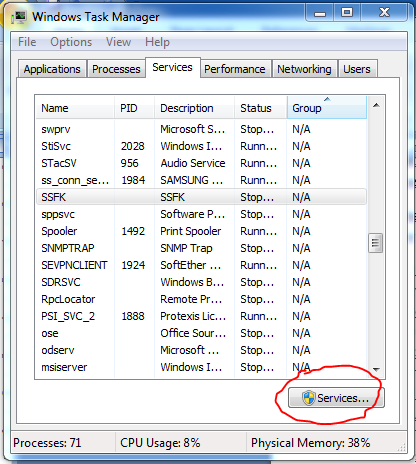Sort services by the PID column
Screen dimensions: 416x464
pyautogui.click(x=134, y=108)
